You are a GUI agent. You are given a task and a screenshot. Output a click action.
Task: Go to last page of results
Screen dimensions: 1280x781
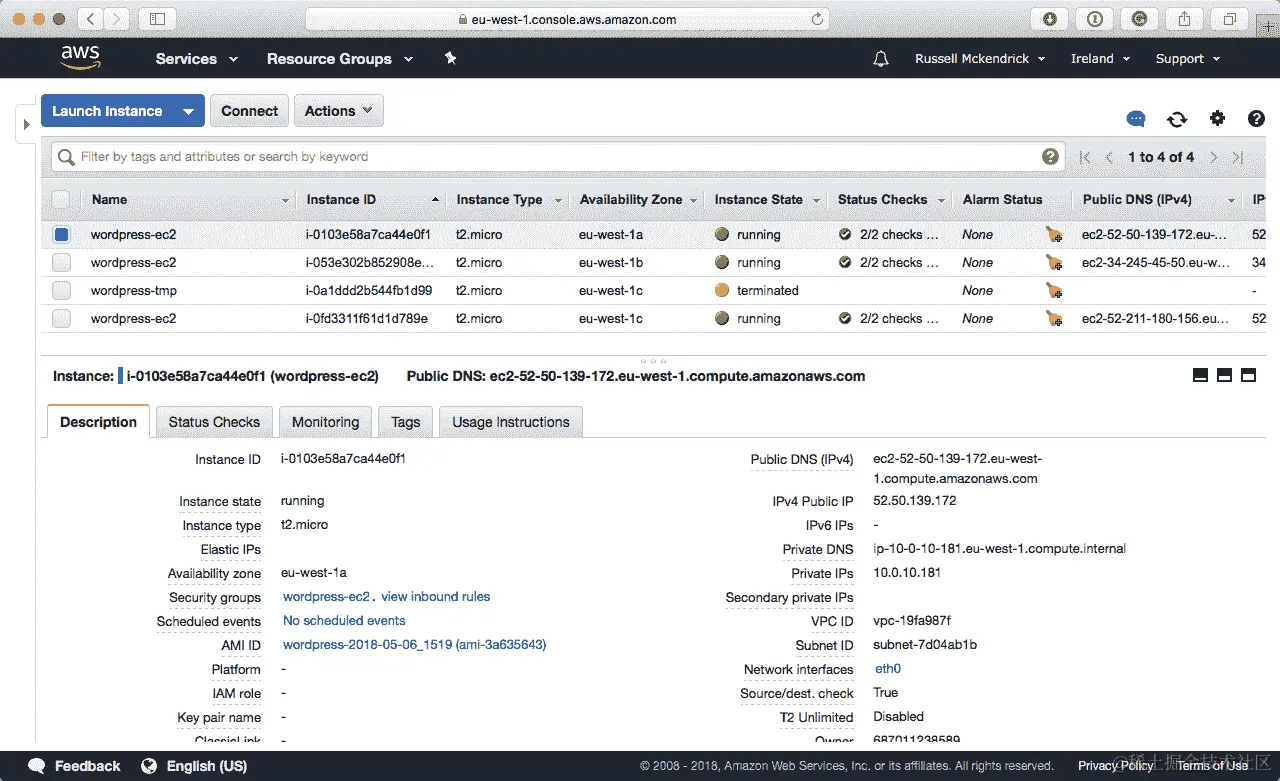point(1238,157)
